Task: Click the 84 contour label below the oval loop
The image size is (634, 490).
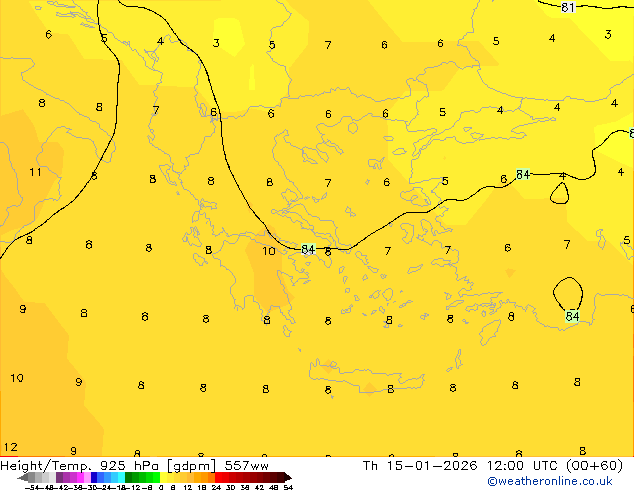Action: click(x=572, y=316)
